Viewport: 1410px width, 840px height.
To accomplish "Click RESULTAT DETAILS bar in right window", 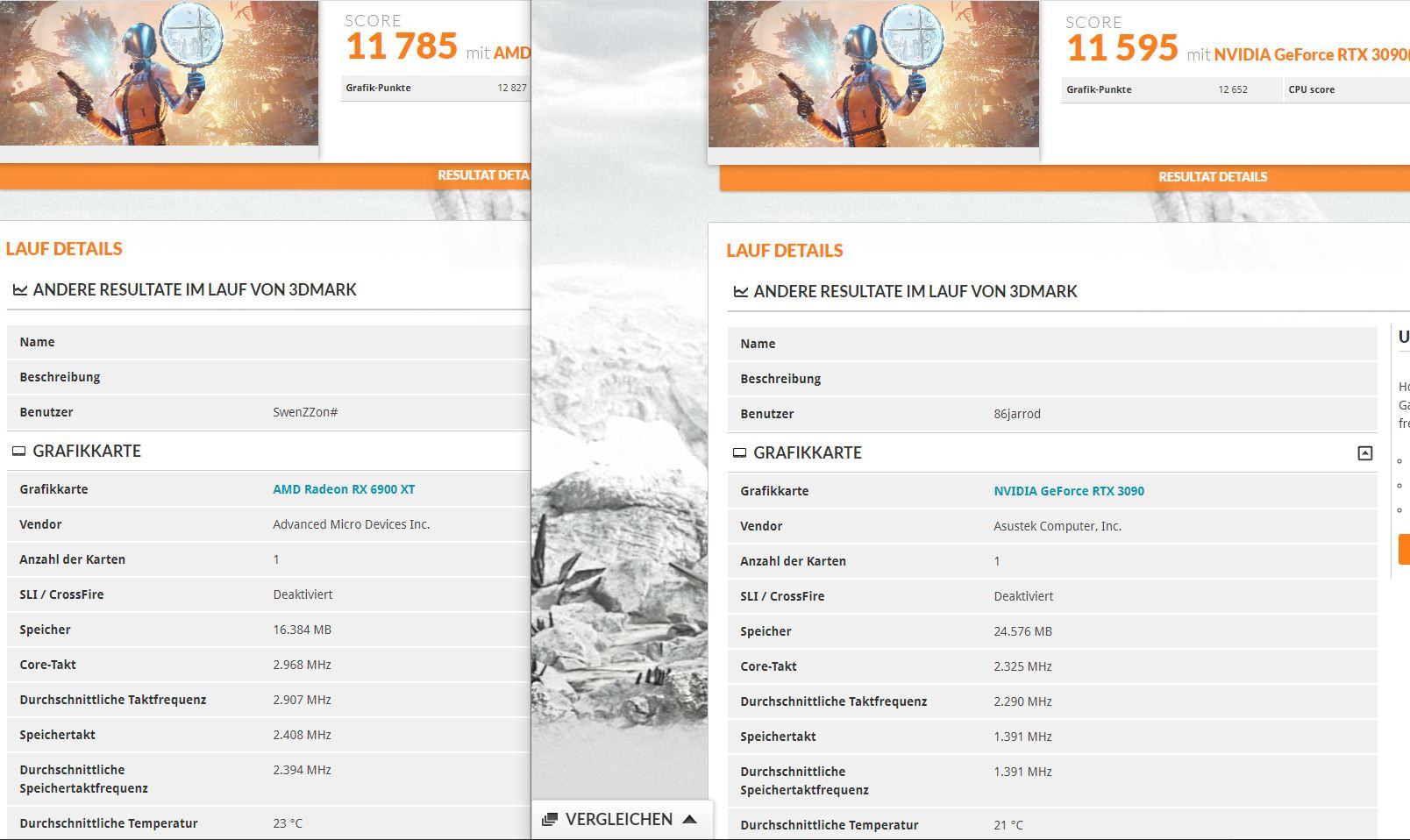I will coord(1065,177).
